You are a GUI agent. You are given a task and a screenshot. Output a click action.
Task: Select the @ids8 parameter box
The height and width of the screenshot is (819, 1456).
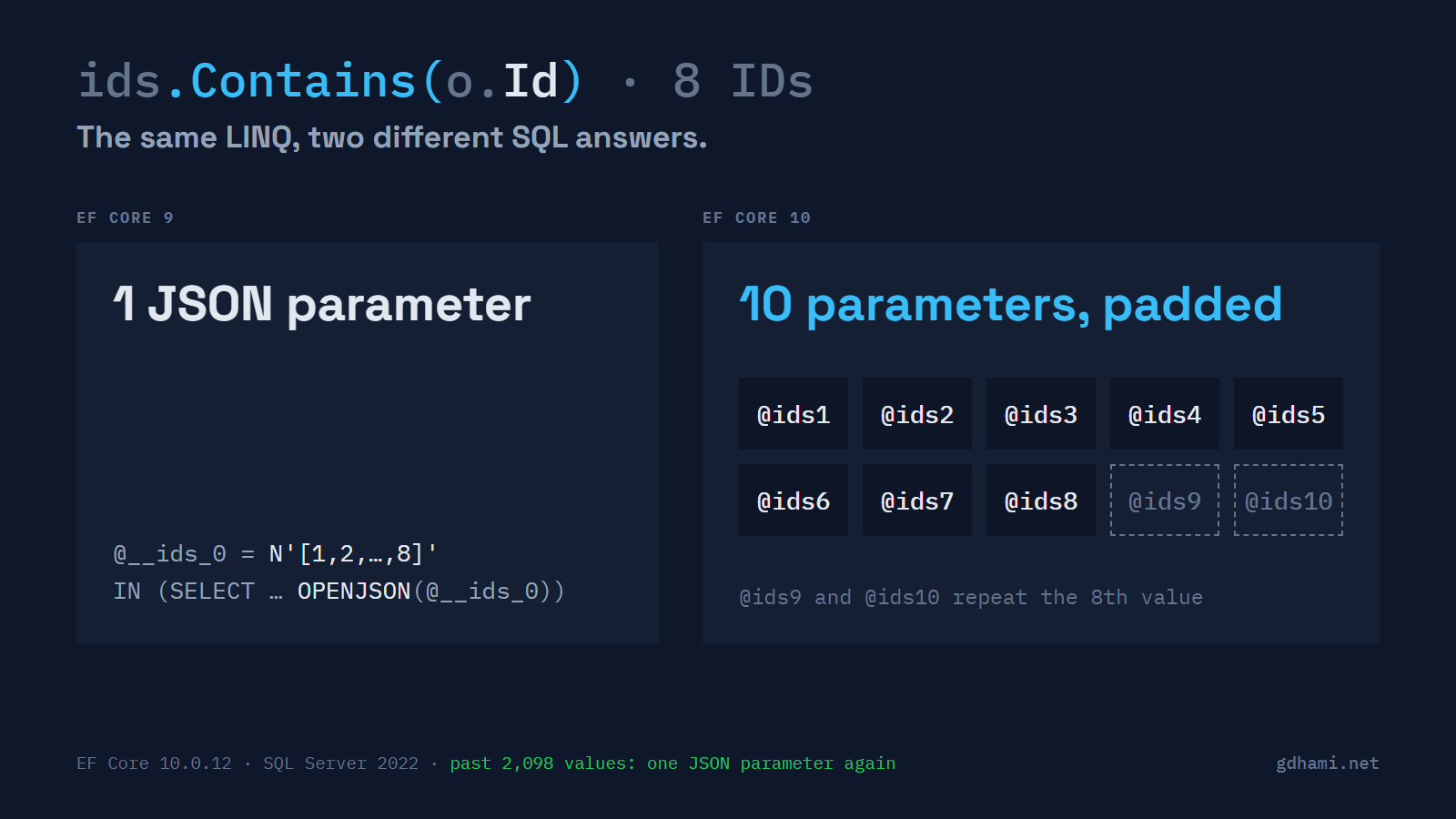(1041, 500)
